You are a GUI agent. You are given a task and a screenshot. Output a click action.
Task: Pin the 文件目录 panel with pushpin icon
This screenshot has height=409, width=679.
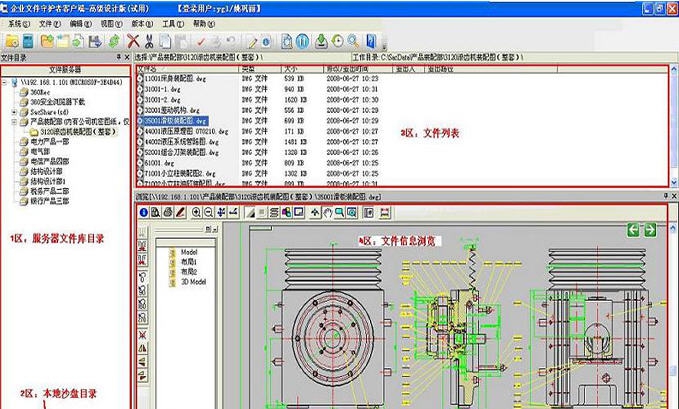[118, 57]
